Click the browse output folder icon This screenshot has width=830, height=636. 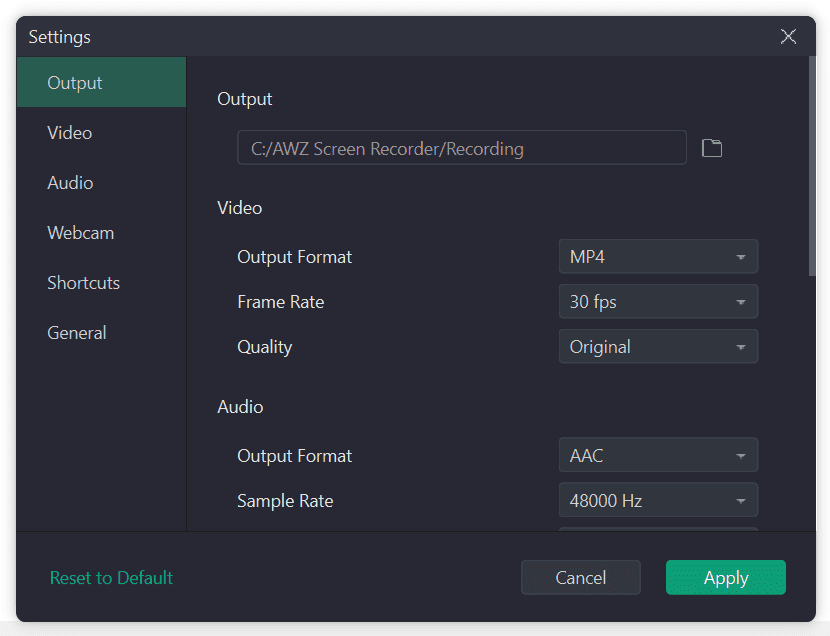712,149
